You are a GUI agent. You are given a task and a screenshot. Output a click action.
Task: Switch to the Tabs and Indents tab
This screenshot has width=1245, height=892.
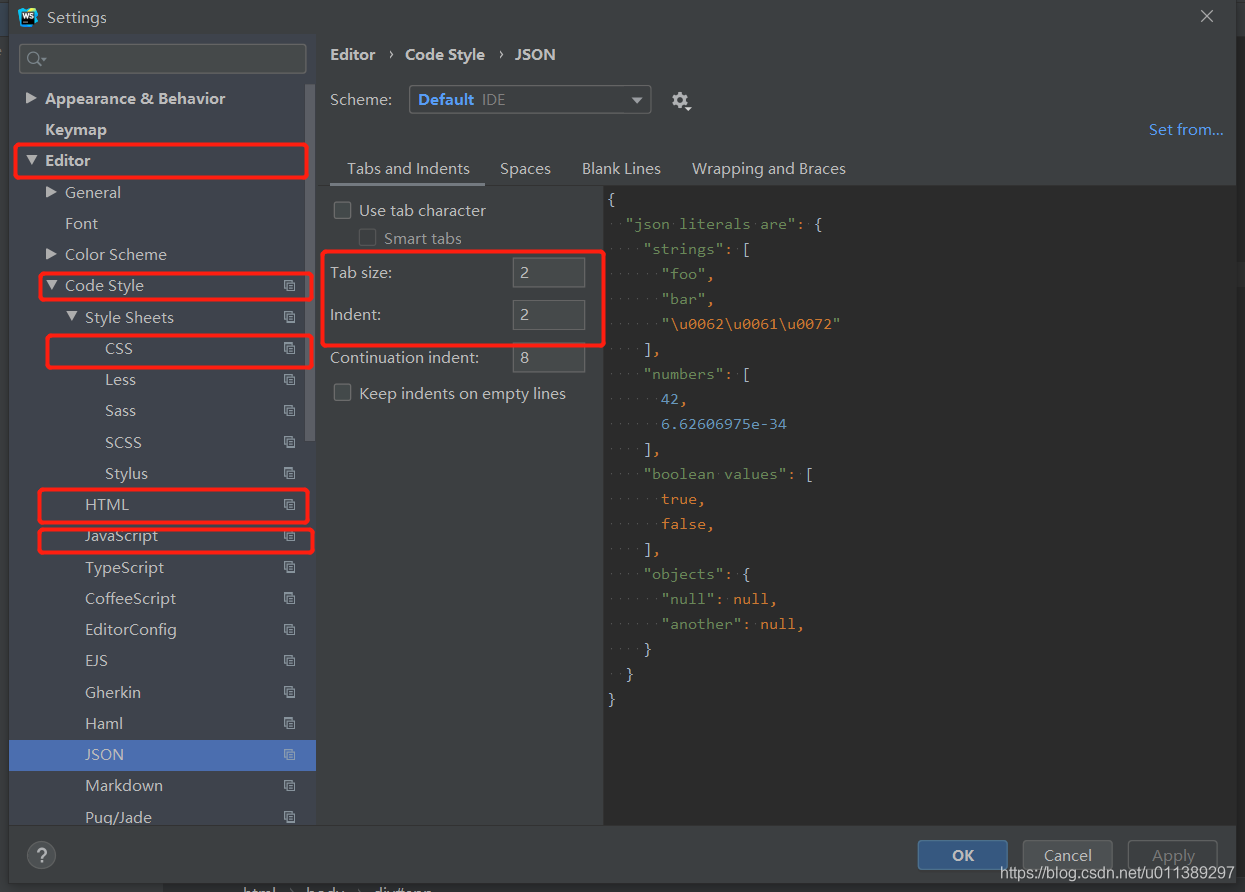[408, 169]
